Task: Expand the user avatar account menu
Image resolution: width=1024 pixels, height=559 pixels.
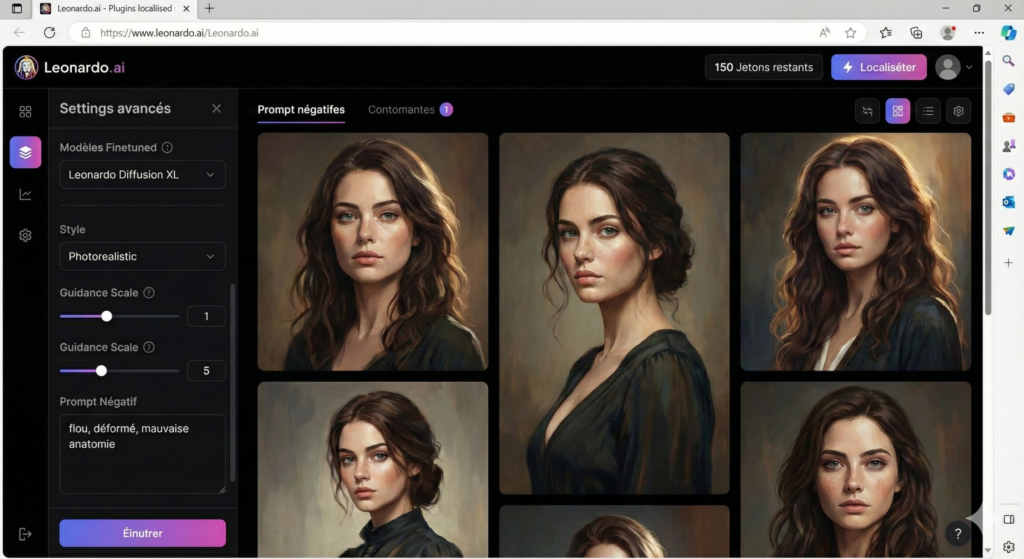Action: point(954,67)
